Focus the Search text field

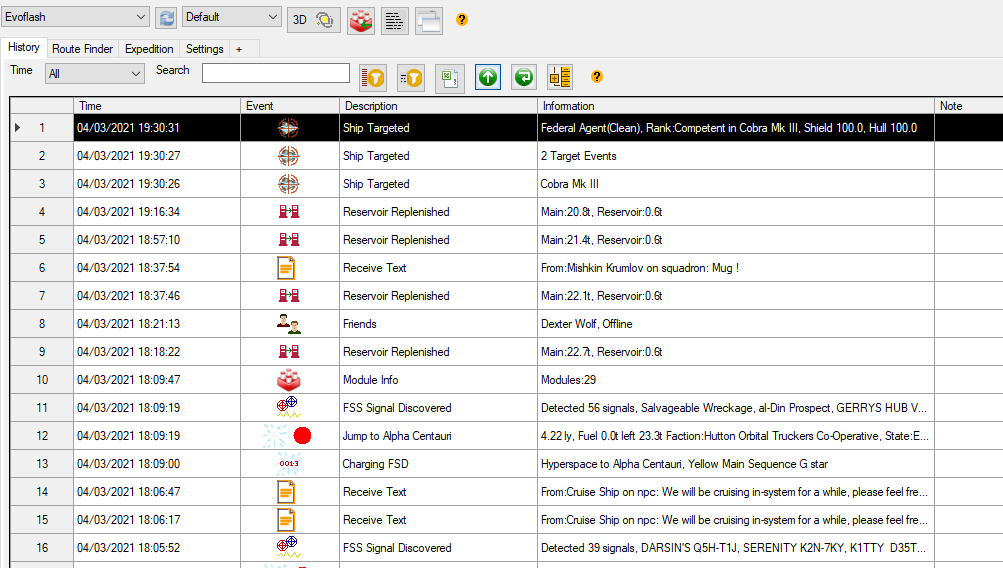click(x=276, y=73)
